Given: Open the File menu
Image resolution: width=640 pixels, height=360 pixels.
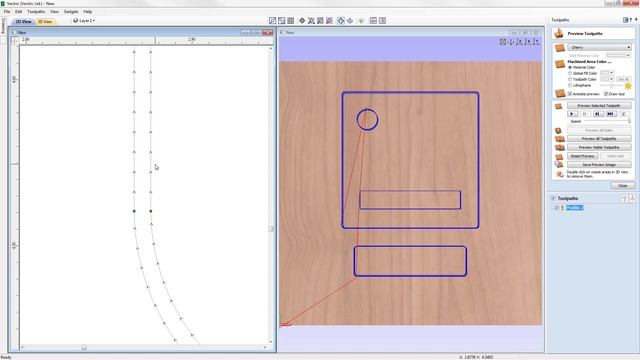Looking at the screenshot, I should [7, 11].
